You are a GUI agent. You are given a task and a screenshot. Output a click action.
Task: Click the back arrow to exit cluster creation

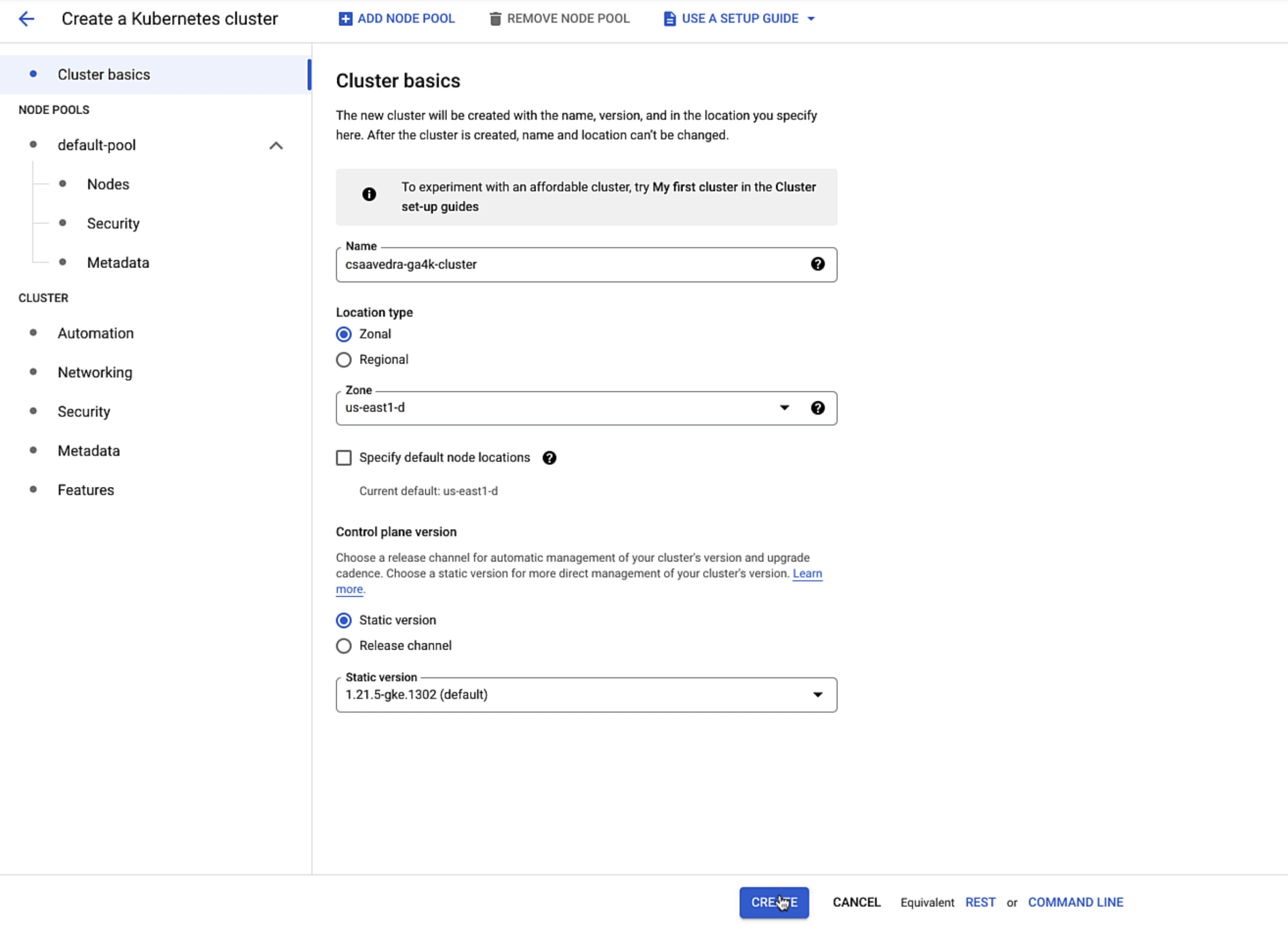[26, 18]
